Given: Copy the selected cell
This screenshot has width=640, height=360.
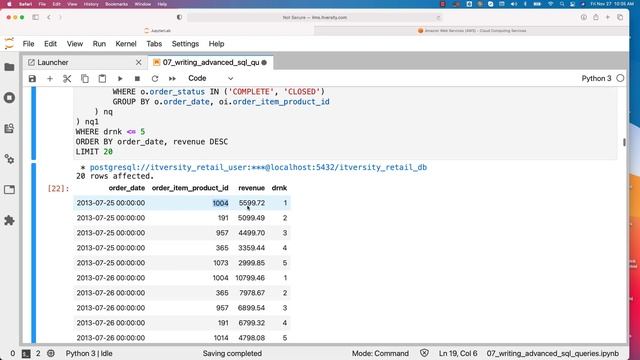Looking at the screenshot, I should [x=85, y=78].
